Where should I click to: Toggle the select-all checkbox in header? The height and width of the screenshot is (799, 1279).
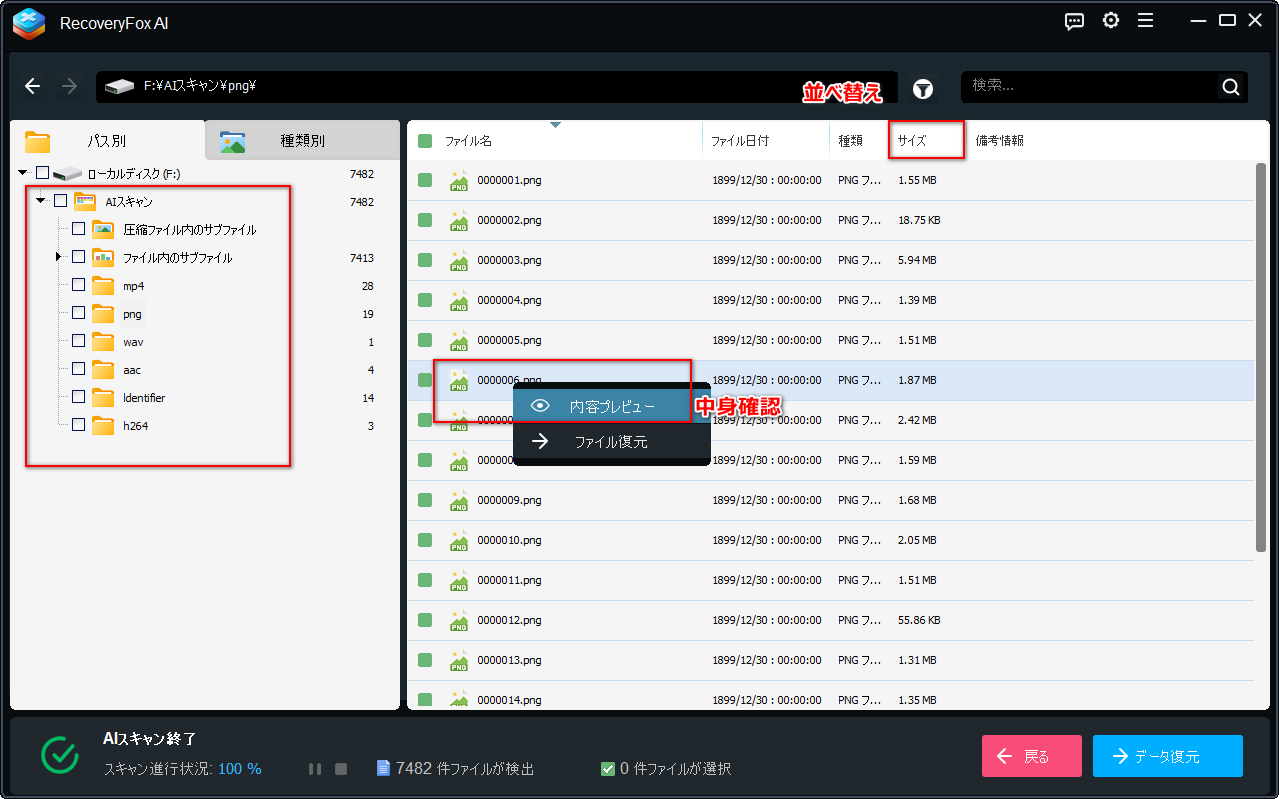[x=425, y=141]
